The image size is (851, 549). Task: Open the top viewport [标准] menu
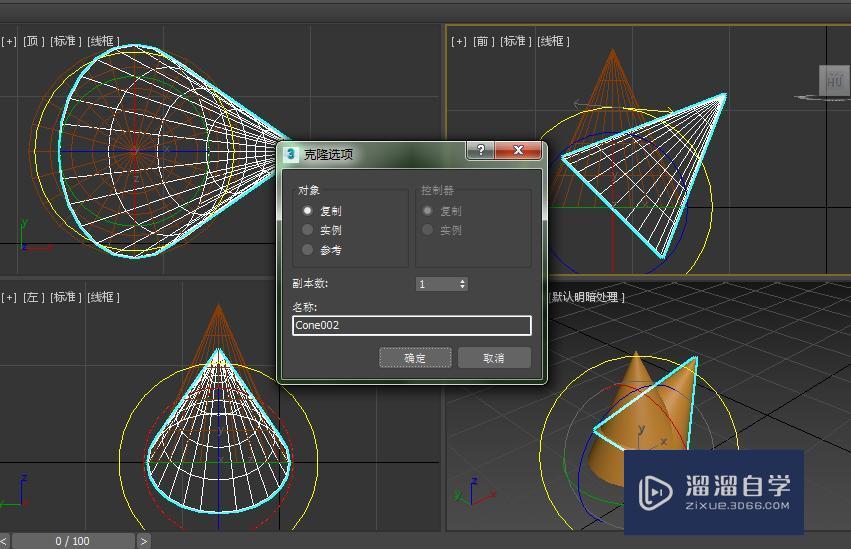(x=66, y=41)
